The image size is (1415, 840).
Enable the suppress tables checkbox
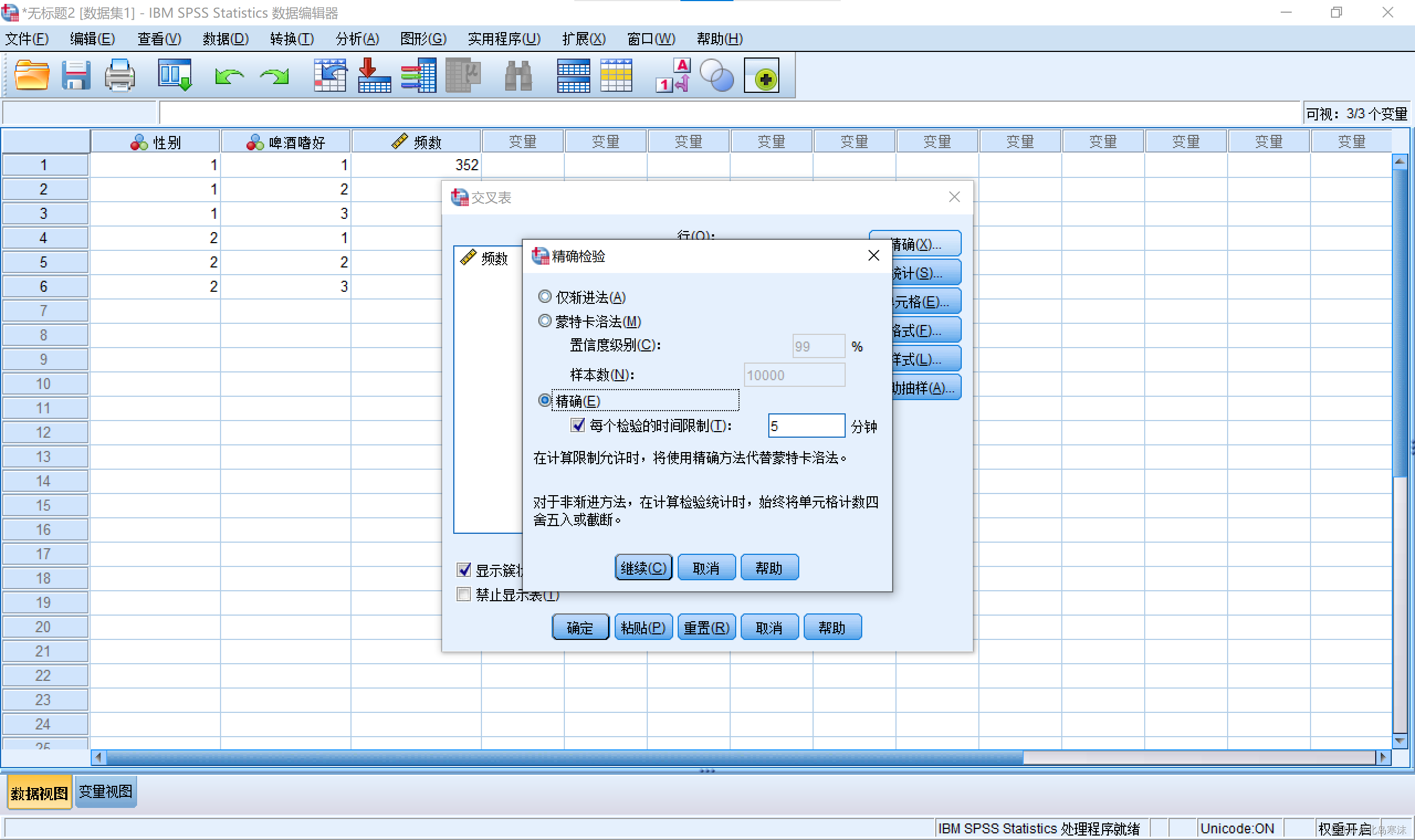[x=464, y=594]
